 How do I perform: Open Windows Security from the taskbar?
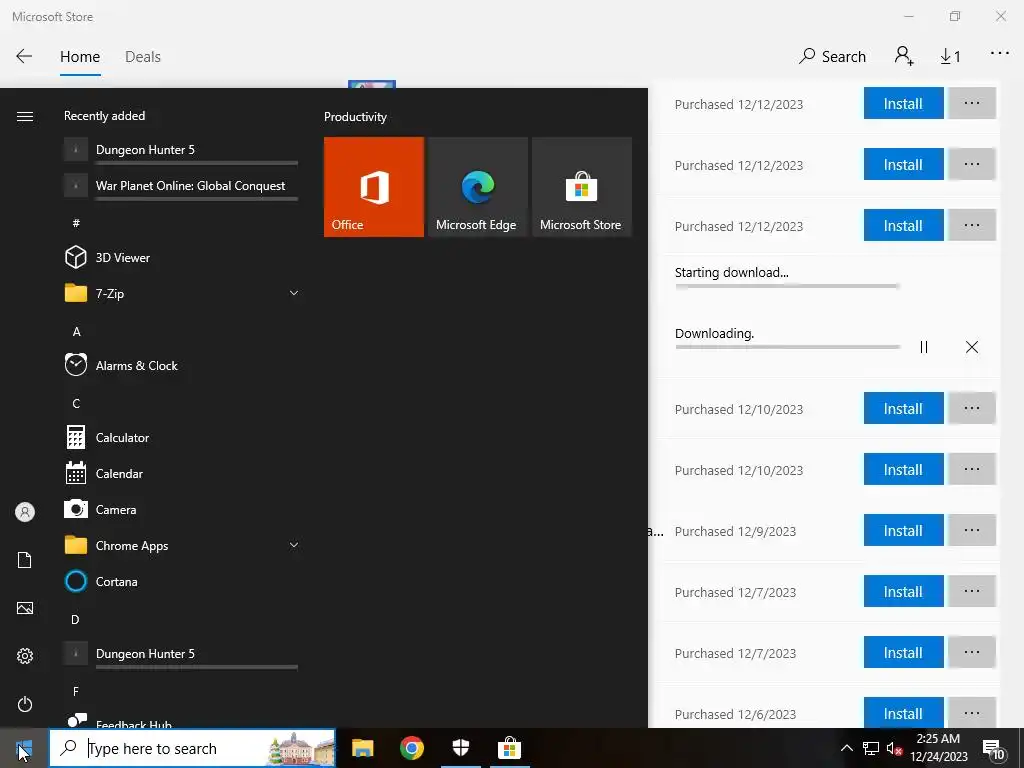pos(461,748)
